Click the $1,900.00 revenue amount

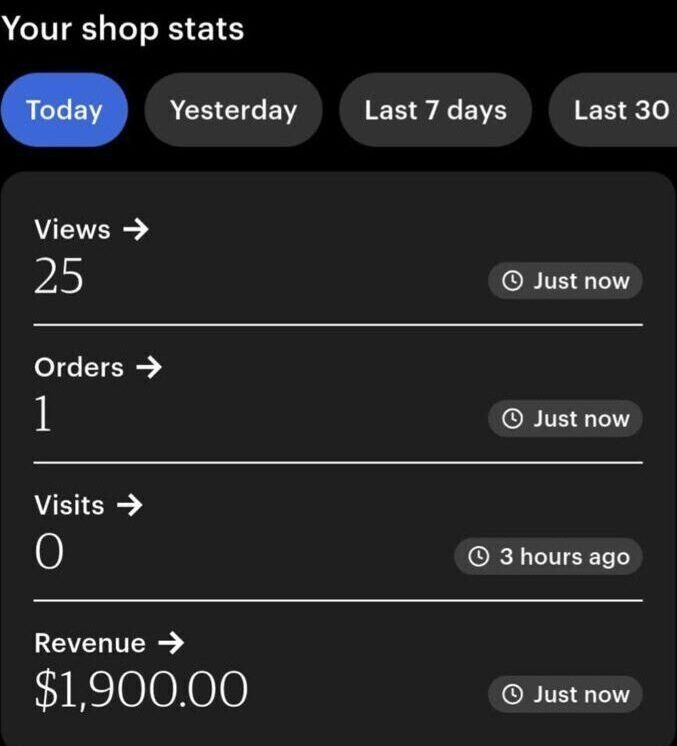tap(141, 690)
